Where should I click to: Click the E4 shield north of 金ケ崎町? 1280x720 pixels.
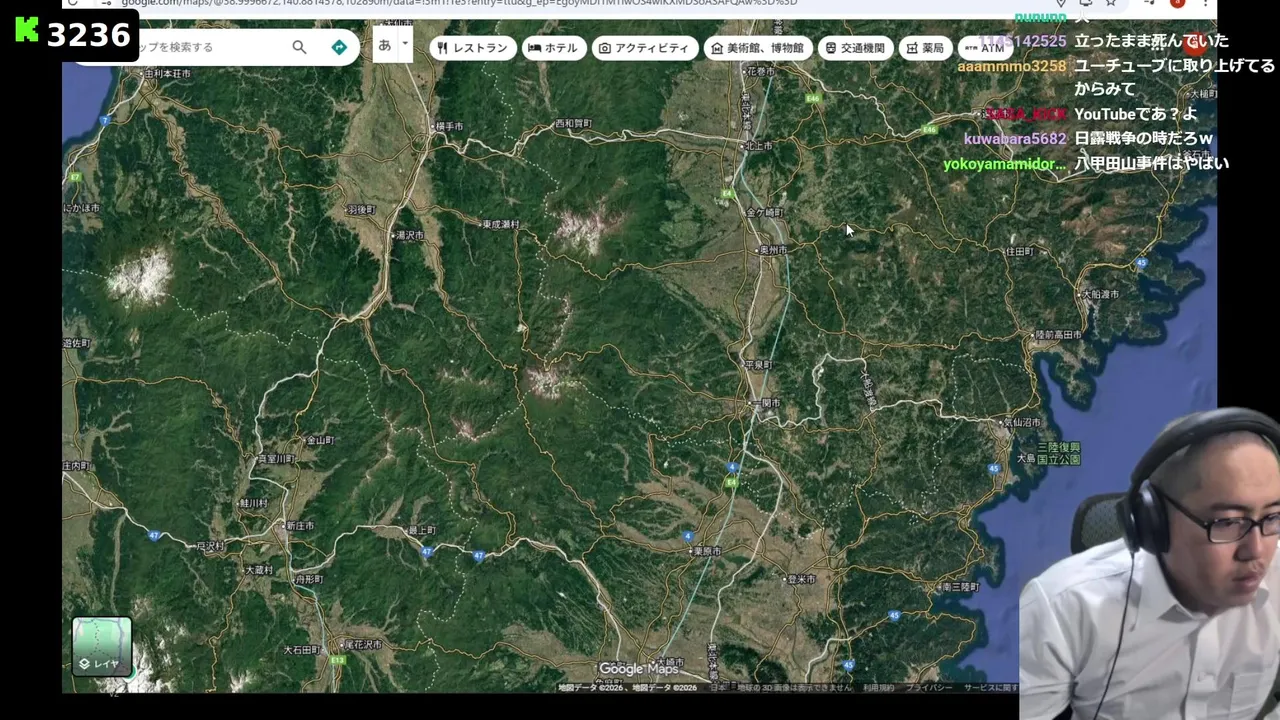[728, 193]
